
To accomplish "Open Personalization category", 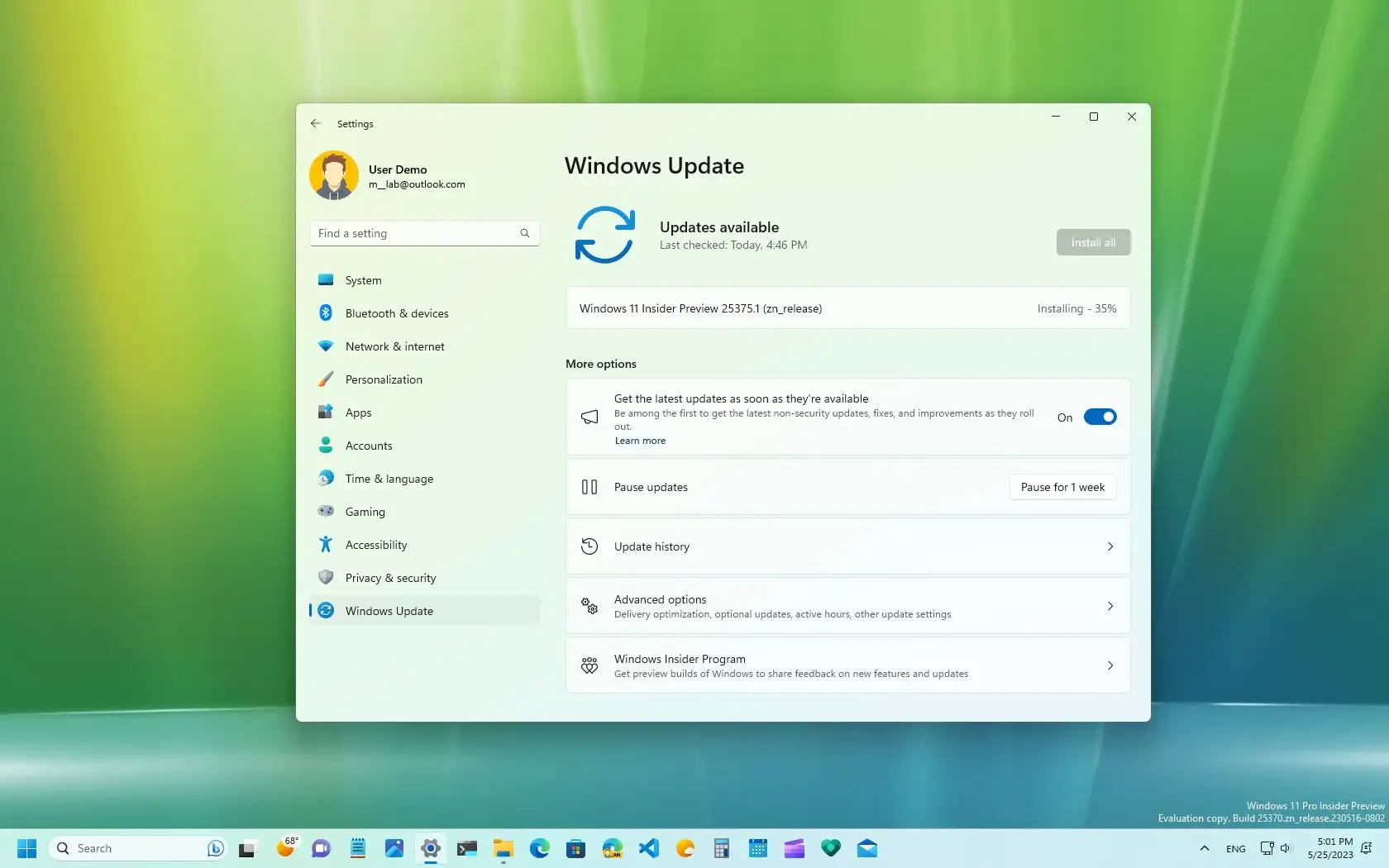I will pyautogui.click(x=424, y=379).
